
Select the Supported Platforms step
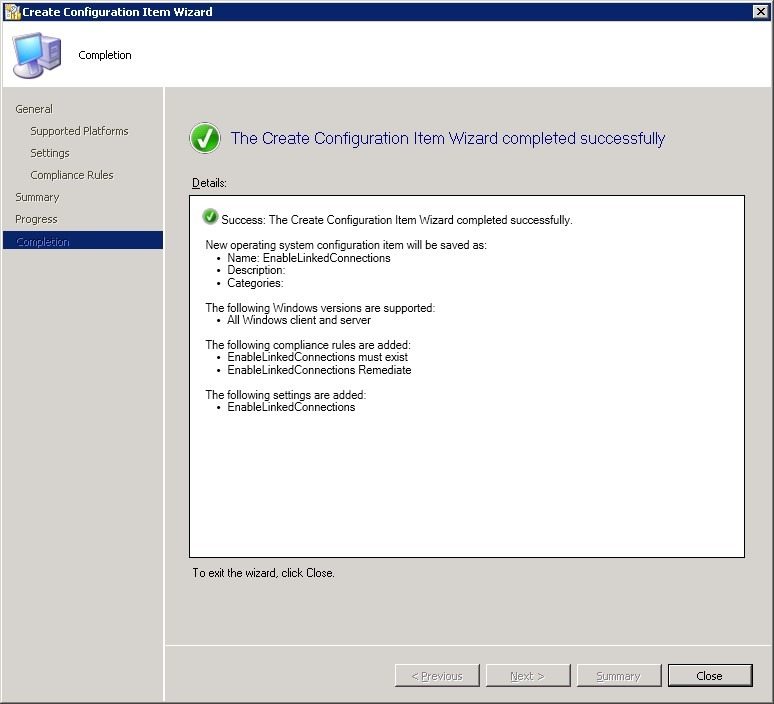tap(79, 131)
